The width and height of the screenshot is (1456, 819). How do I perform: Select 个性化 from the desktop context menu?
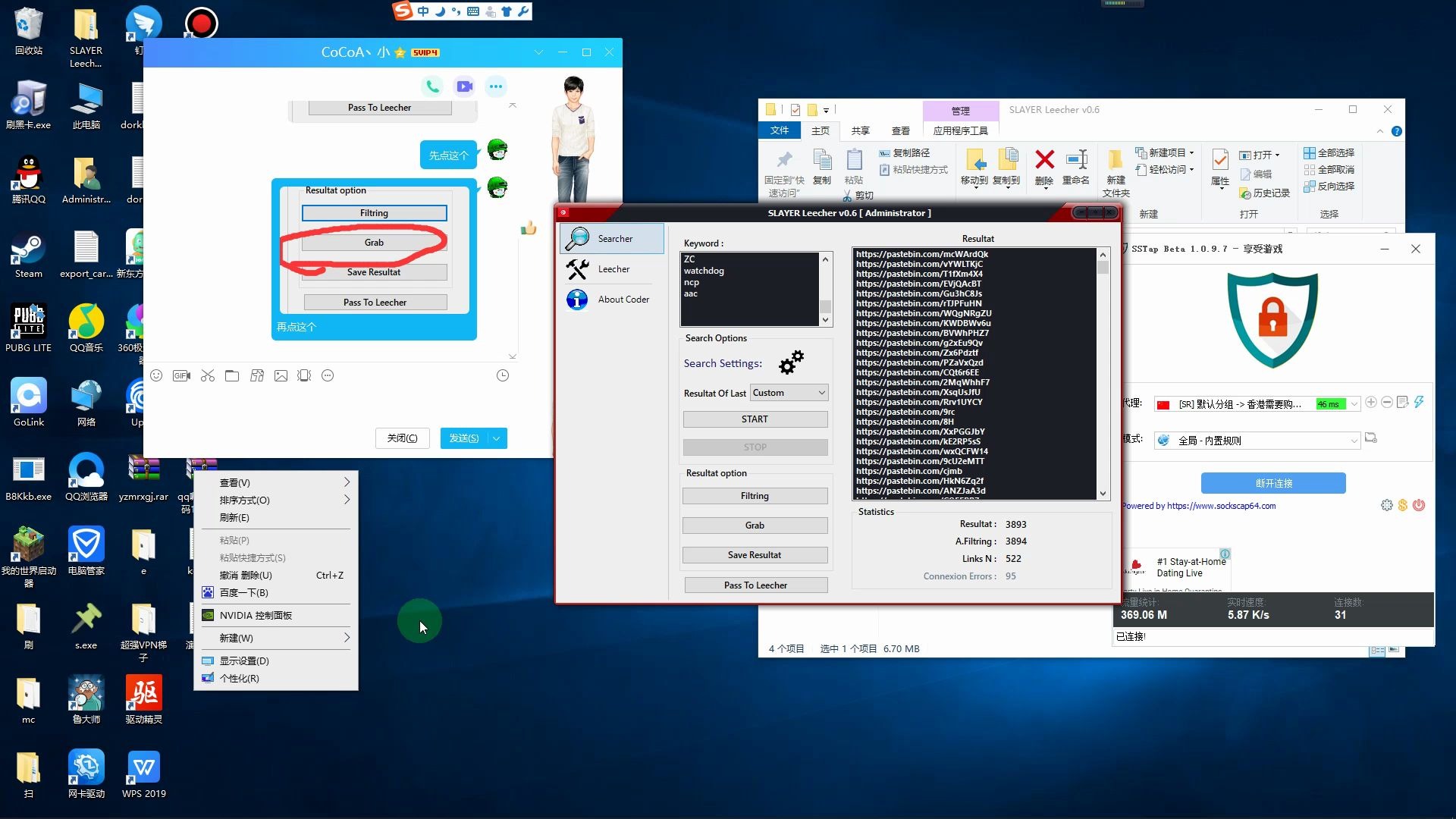pyautogui.click(x=239, y=678)
